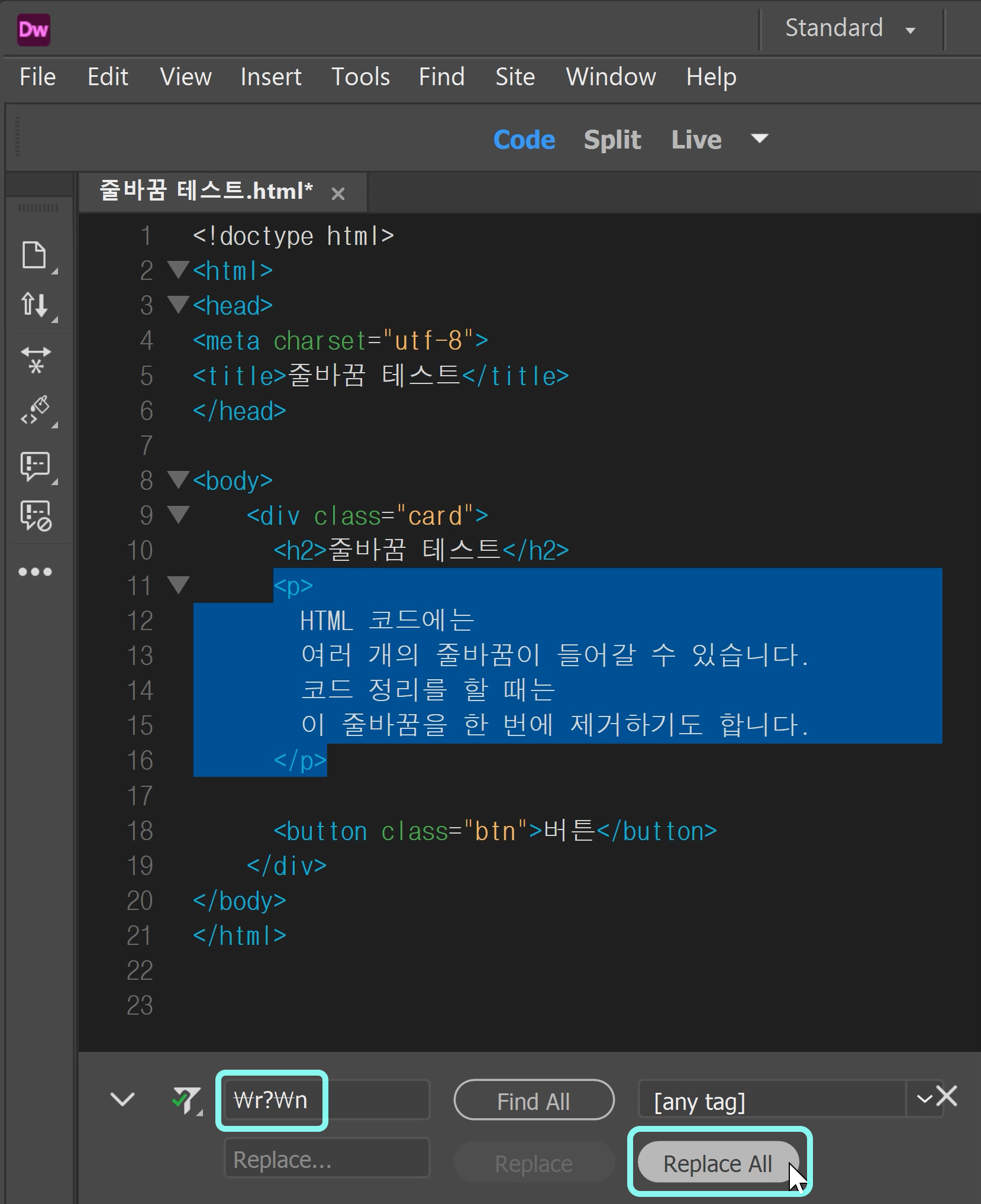This screenshot has height=1204, width=981.
Task: Collapse the body element at line 8
Action: pos(178,480)
